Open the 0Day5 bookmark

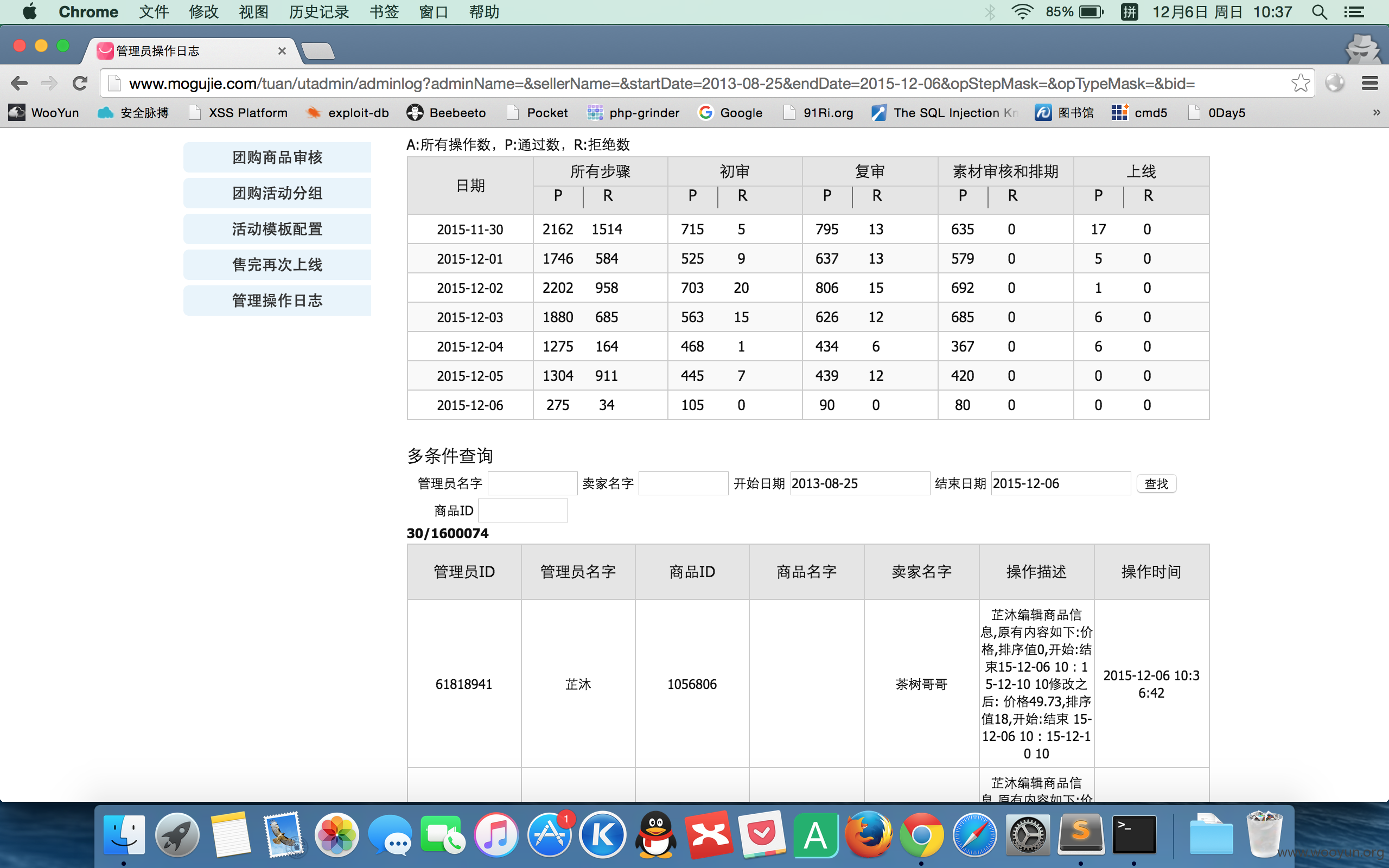[1216, 113]
